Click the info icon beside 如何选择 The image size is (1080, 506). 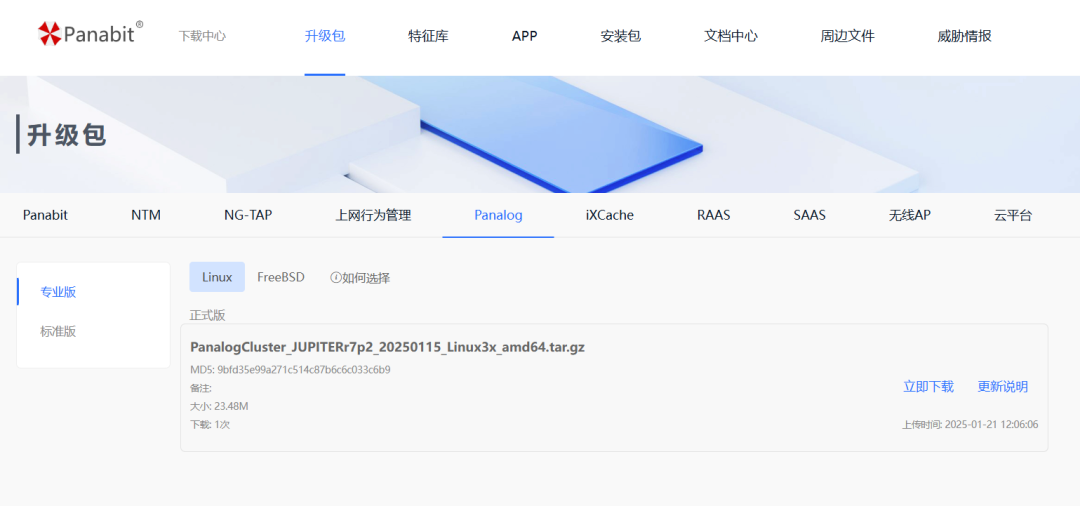[x=335, y=278]
